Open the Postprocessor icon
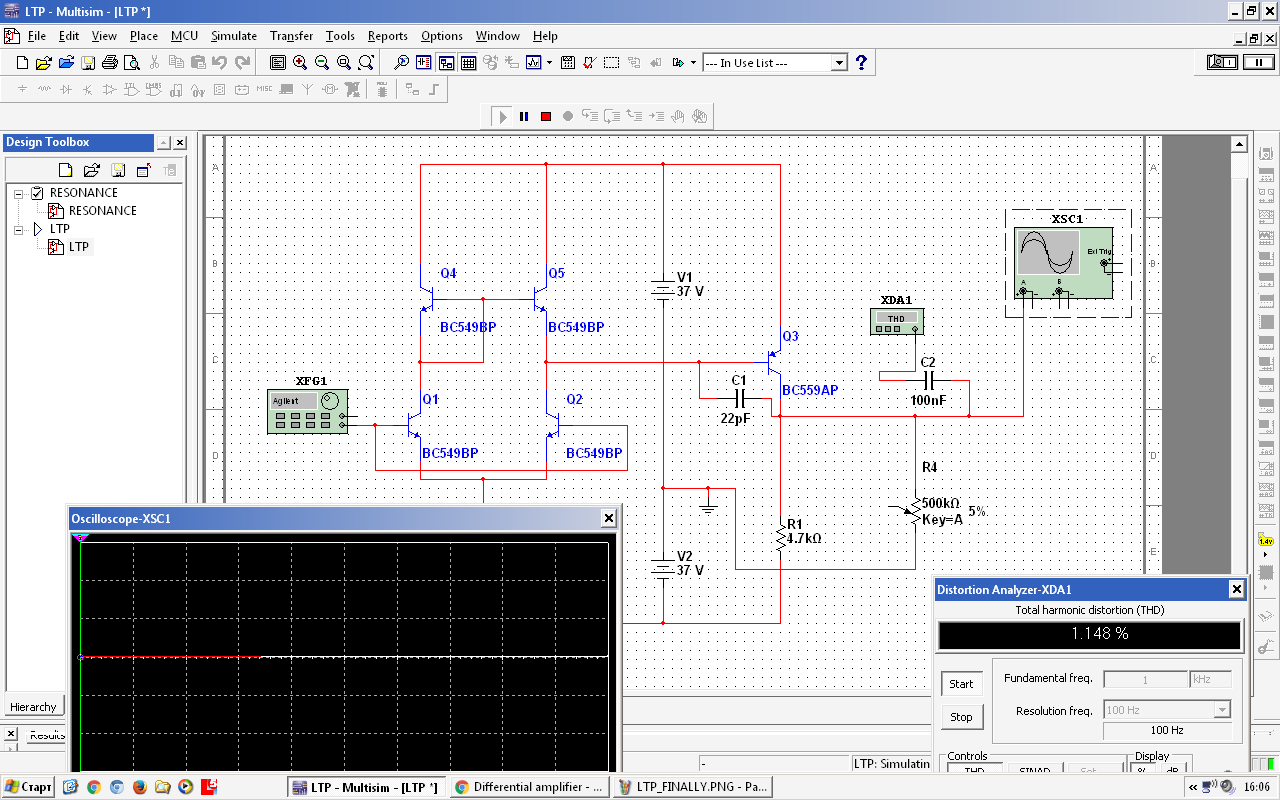Viewport: 1280px width, 800px height. [x=567, y=62]
